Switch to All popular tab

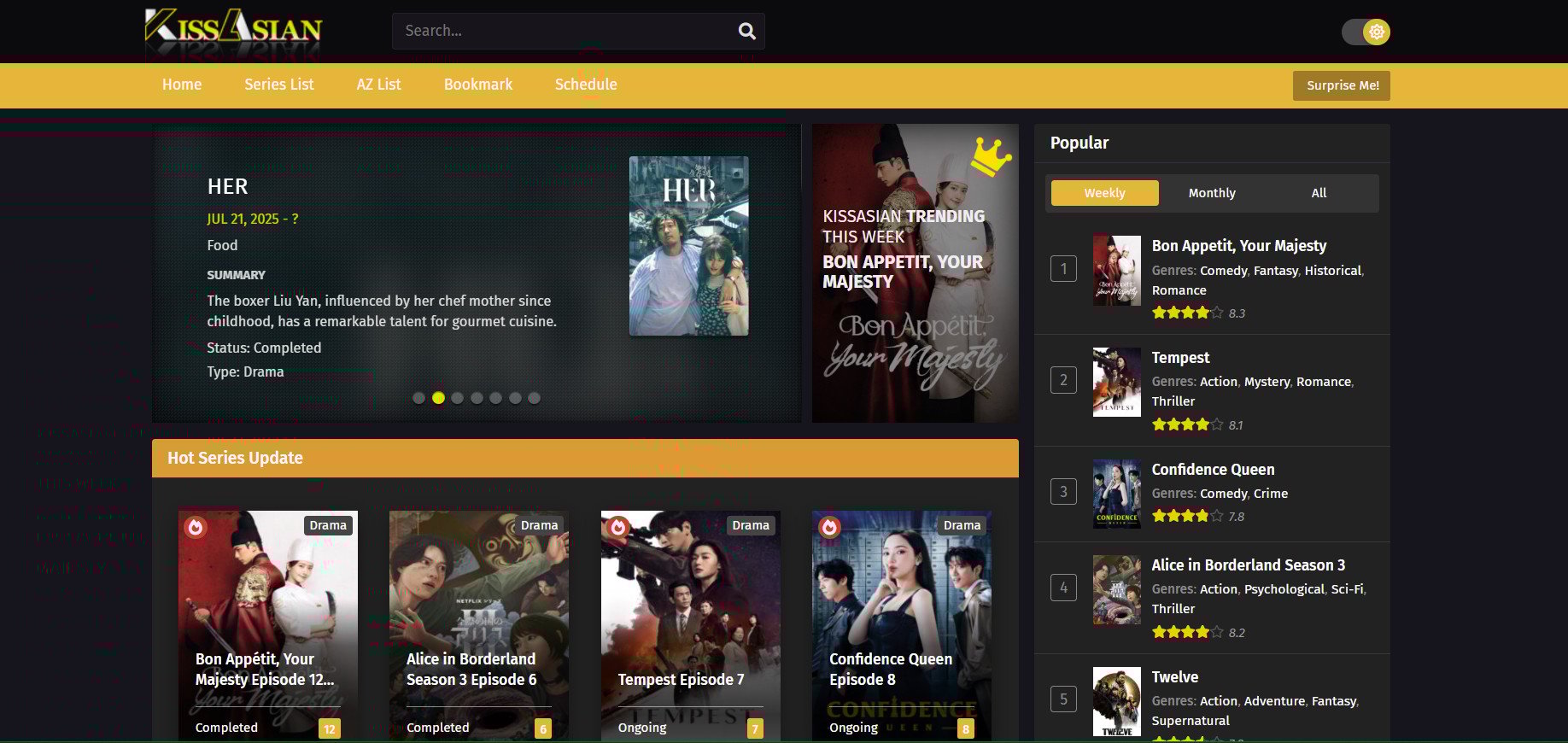(x=1318, y=193)
